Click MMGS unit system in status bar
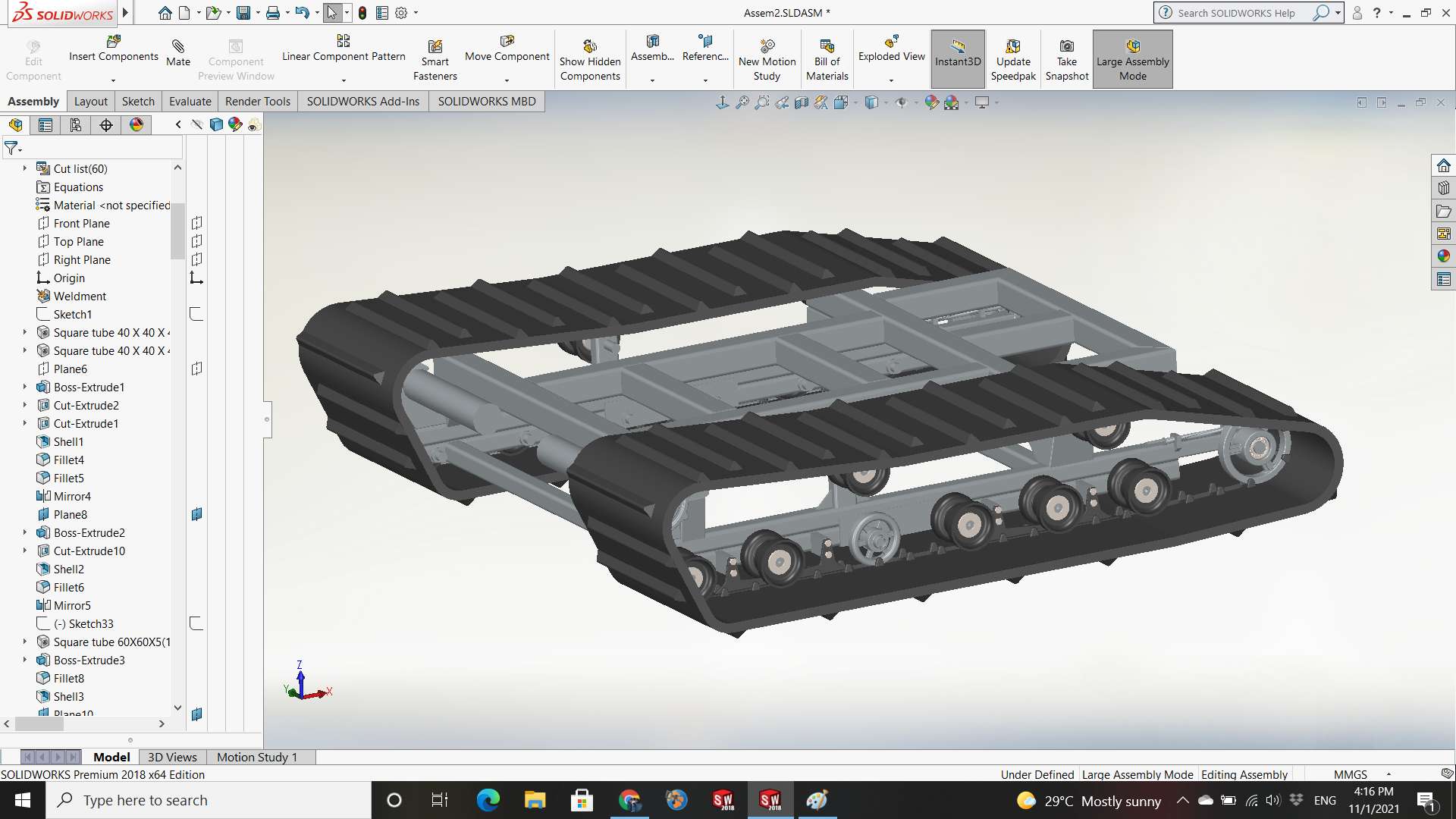The height and width of the screenshot is (819, 1456). [x=1350, y=774]
